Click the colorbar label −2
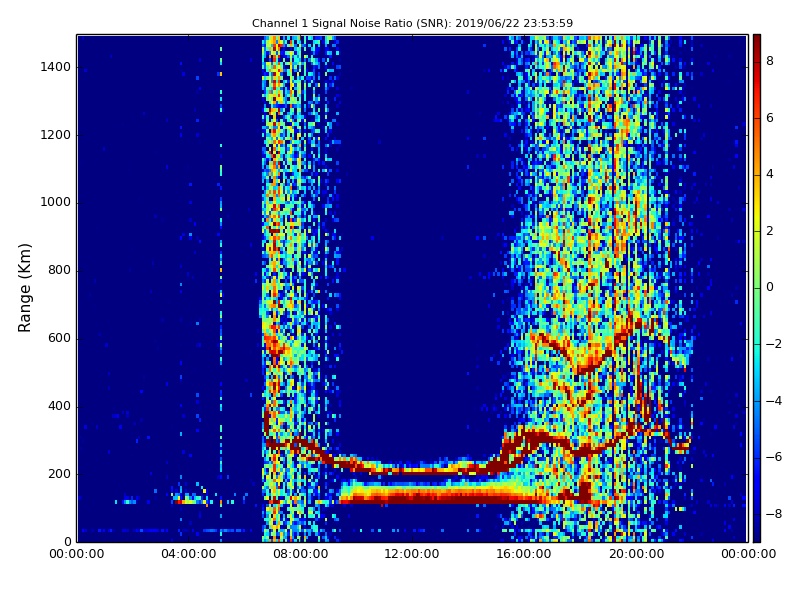The image size is (800, 600). [774, 344]
